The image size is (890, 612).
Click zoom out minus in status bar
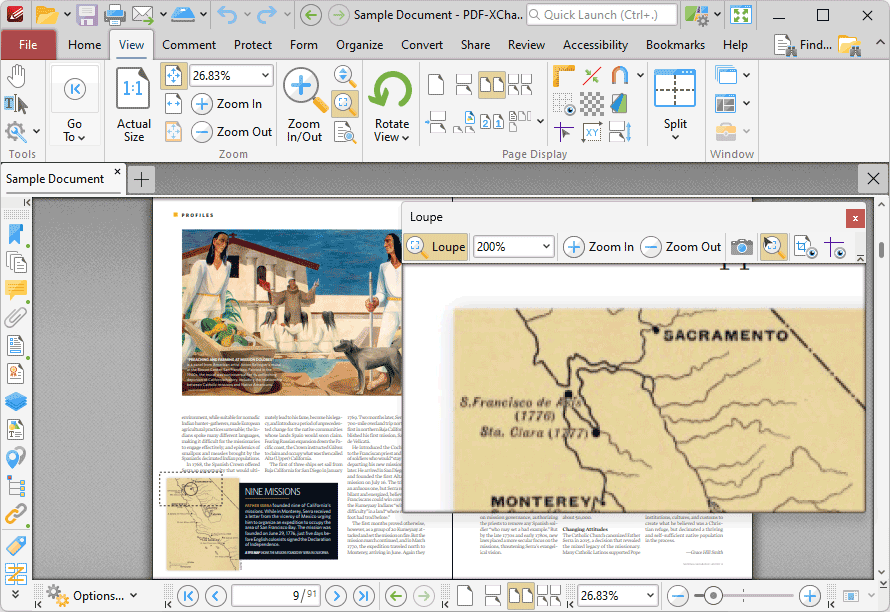click(x=678, y=596)
